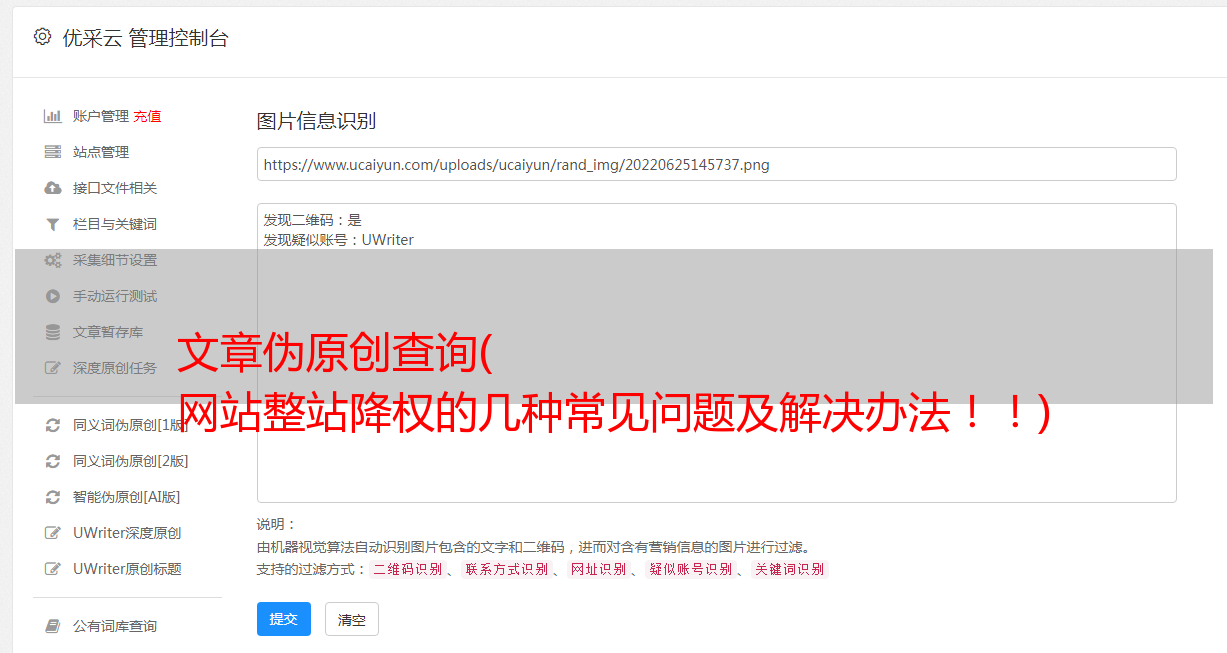Click the refresh icon beside 同义词伪原创[2版]
Image resolution: width=1227 pixels, height=653 pixels.
53,461
